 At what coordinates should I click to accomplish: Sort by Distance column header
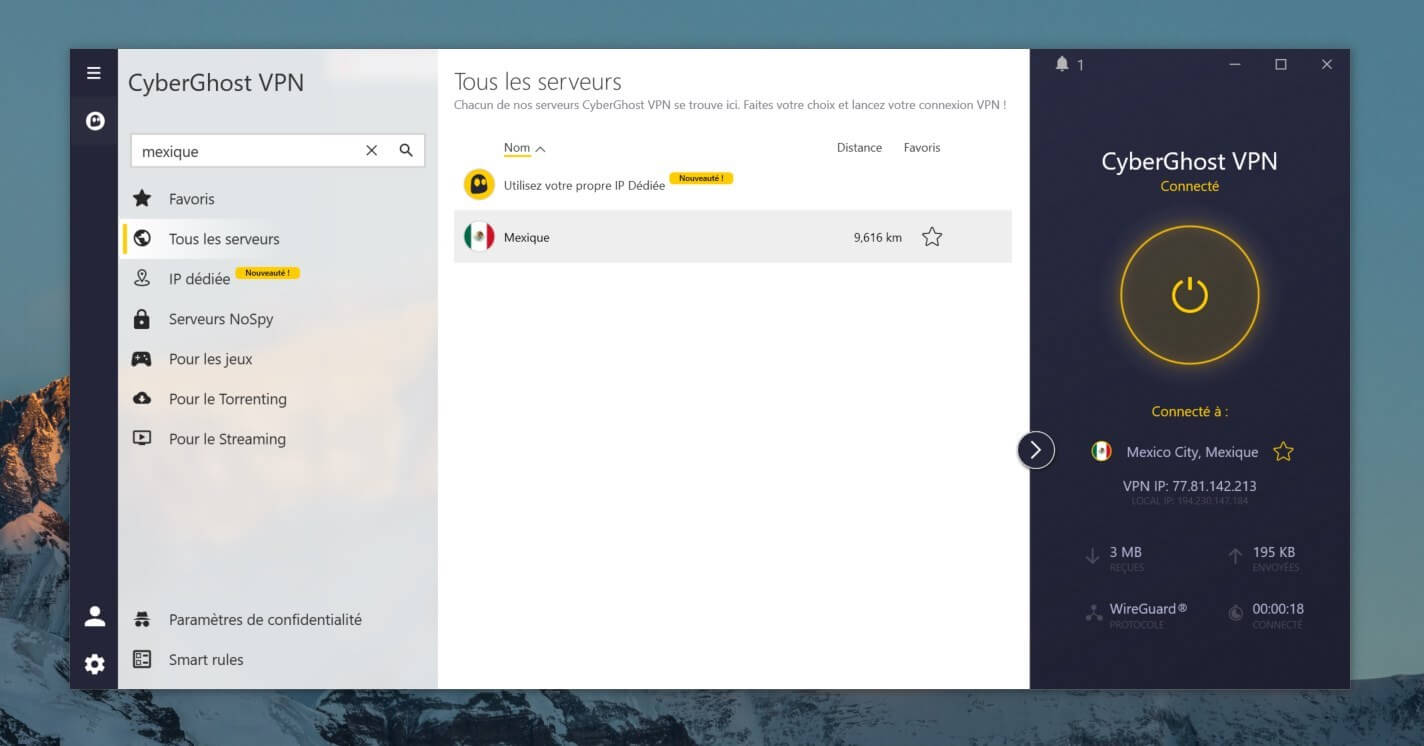pos(859,147)
